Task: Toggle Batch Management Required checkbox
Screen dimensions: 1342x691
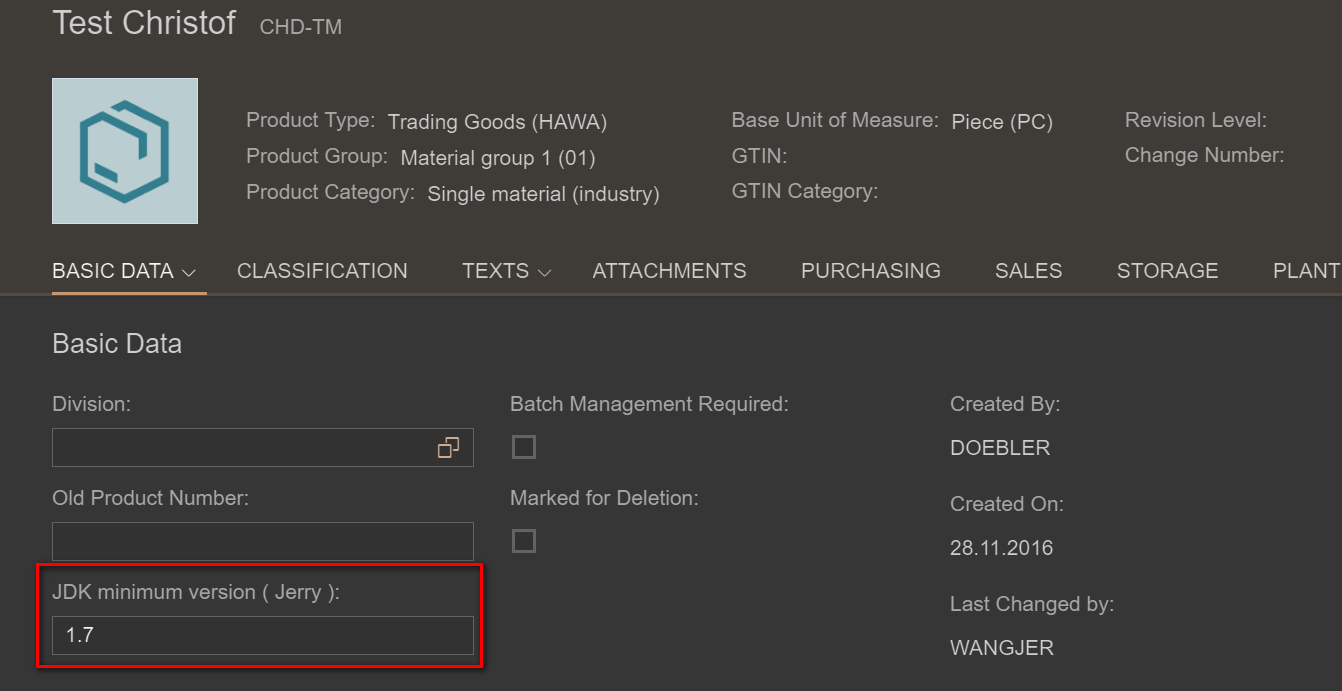Action: click(x=524, y=447)
